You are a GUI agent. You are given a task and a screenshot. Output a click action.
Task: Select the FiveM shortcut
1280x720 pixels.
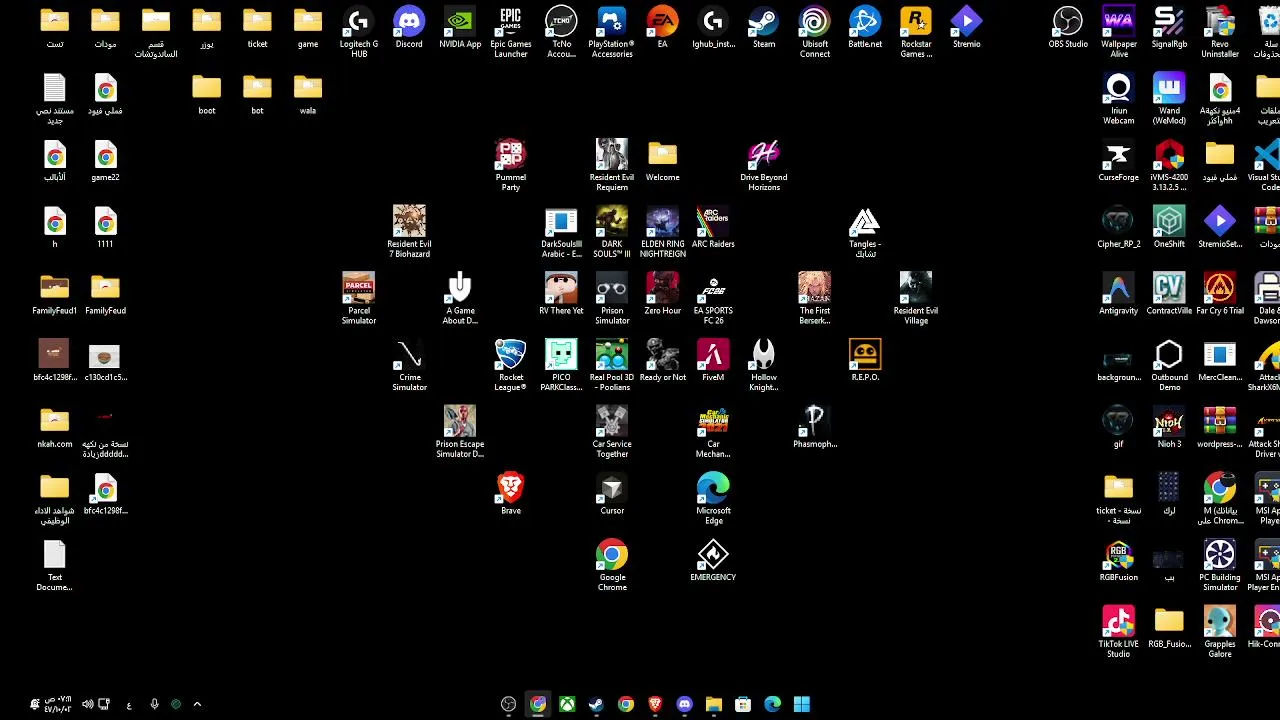tap(713, 360)
